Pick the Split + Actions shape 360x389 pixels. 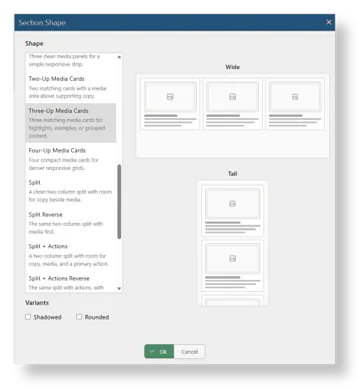tap(71, 255)
